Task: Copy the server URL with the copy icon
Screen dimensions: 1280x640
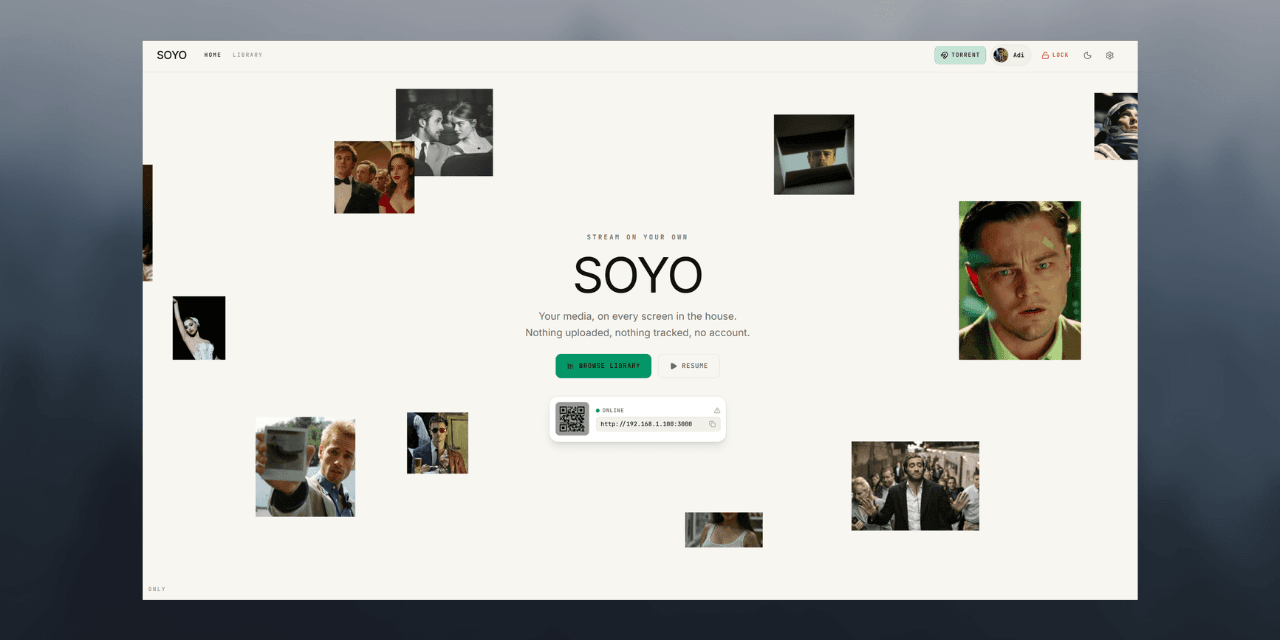Action: [712, 424]
